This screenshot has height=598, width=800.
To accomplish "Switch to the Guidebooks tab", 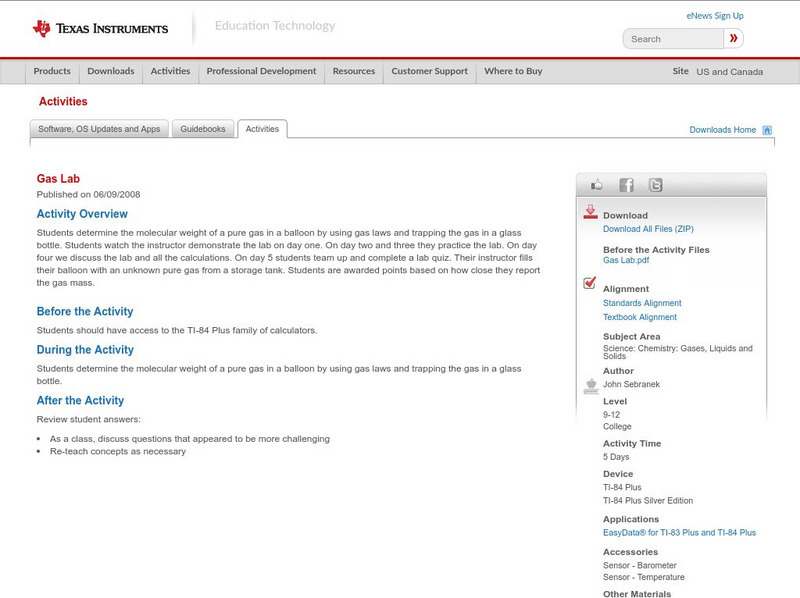I will coord(203,129).
